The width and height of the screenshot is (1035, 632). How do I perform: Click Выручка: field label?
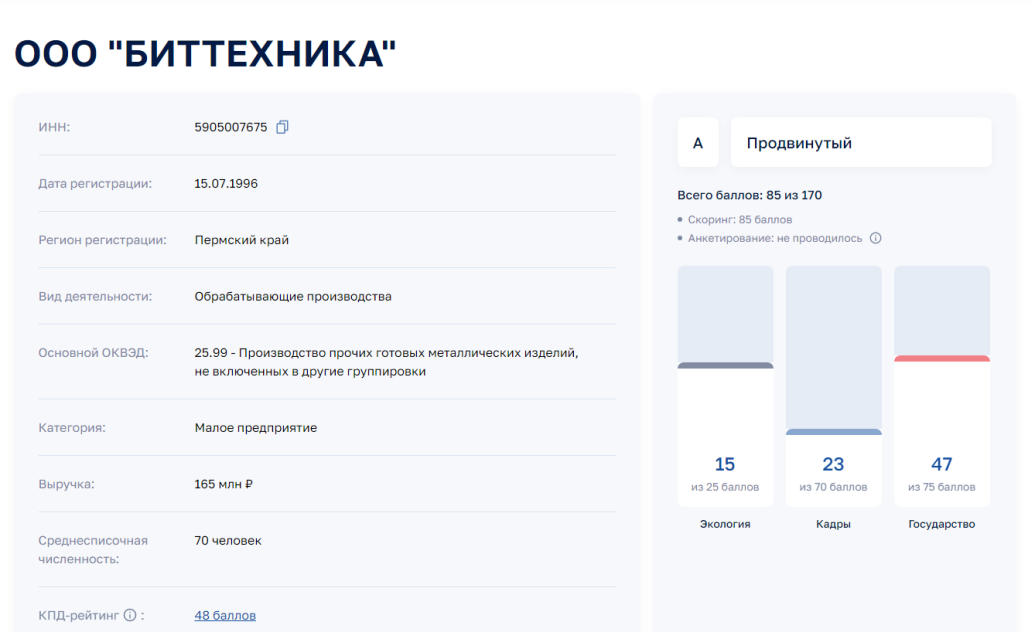click(66, 484)
